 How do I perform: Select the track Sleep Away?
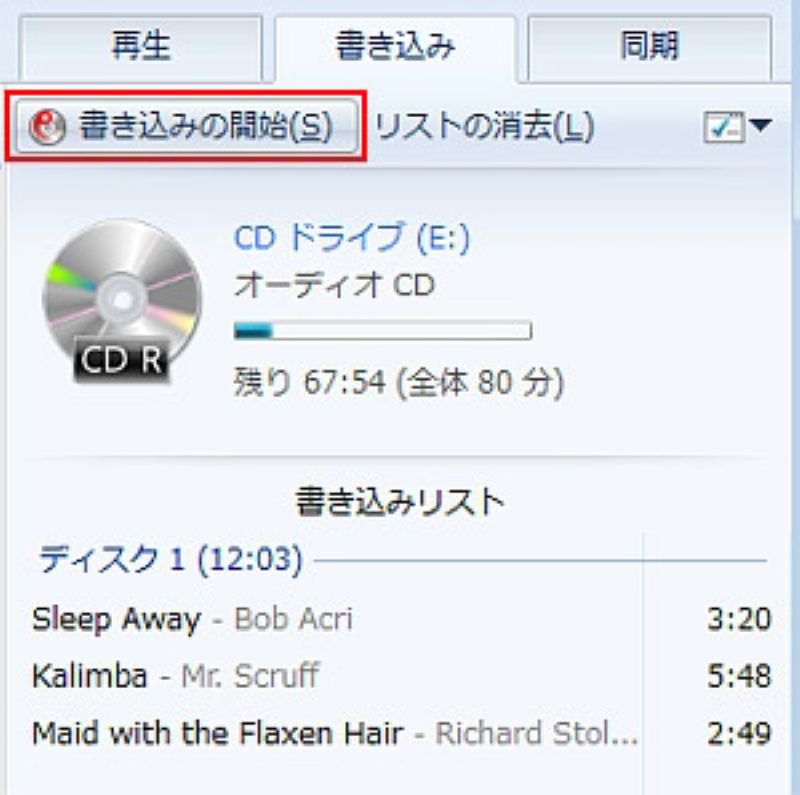[x=116, y=619]
